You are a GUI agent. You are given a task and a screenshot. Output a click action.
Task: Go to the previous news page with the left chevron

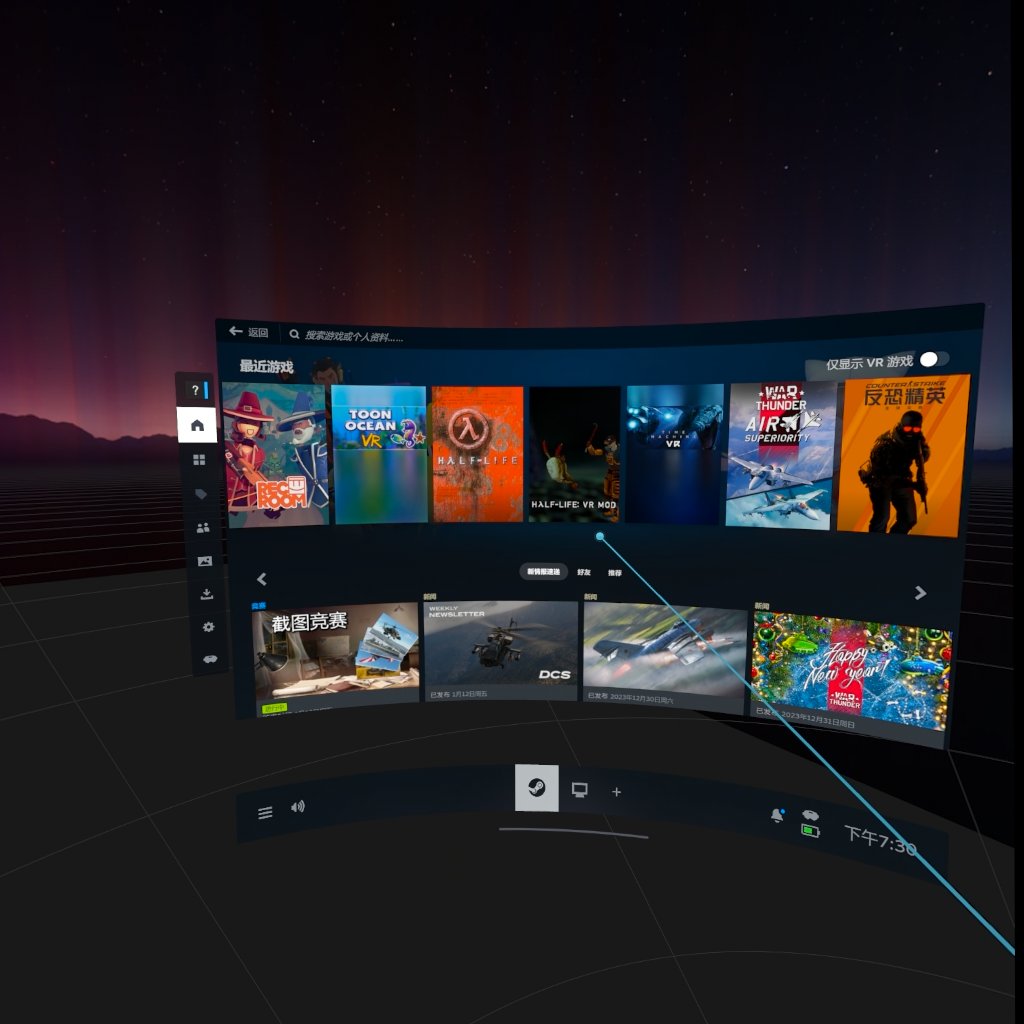(262, 579)
